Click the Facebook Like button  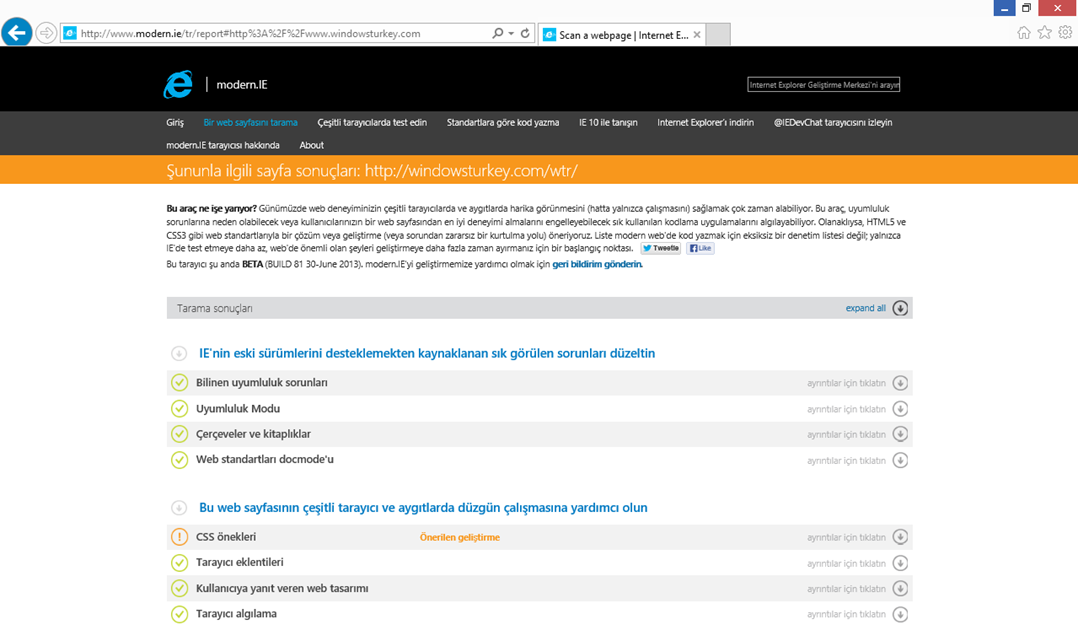tap(700, 248)
